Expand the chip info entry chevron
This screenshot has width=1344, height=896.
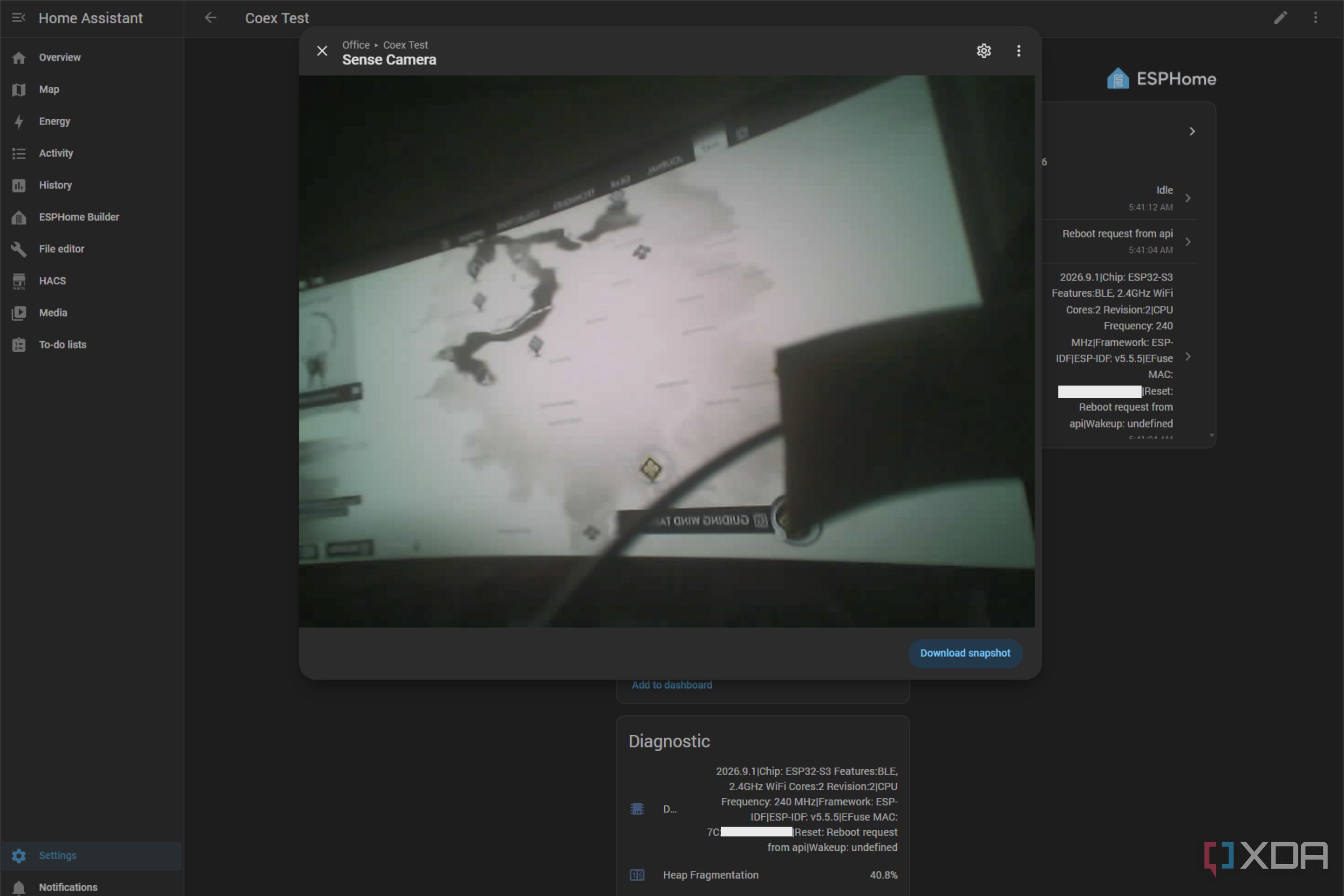tap(1188, 357)
